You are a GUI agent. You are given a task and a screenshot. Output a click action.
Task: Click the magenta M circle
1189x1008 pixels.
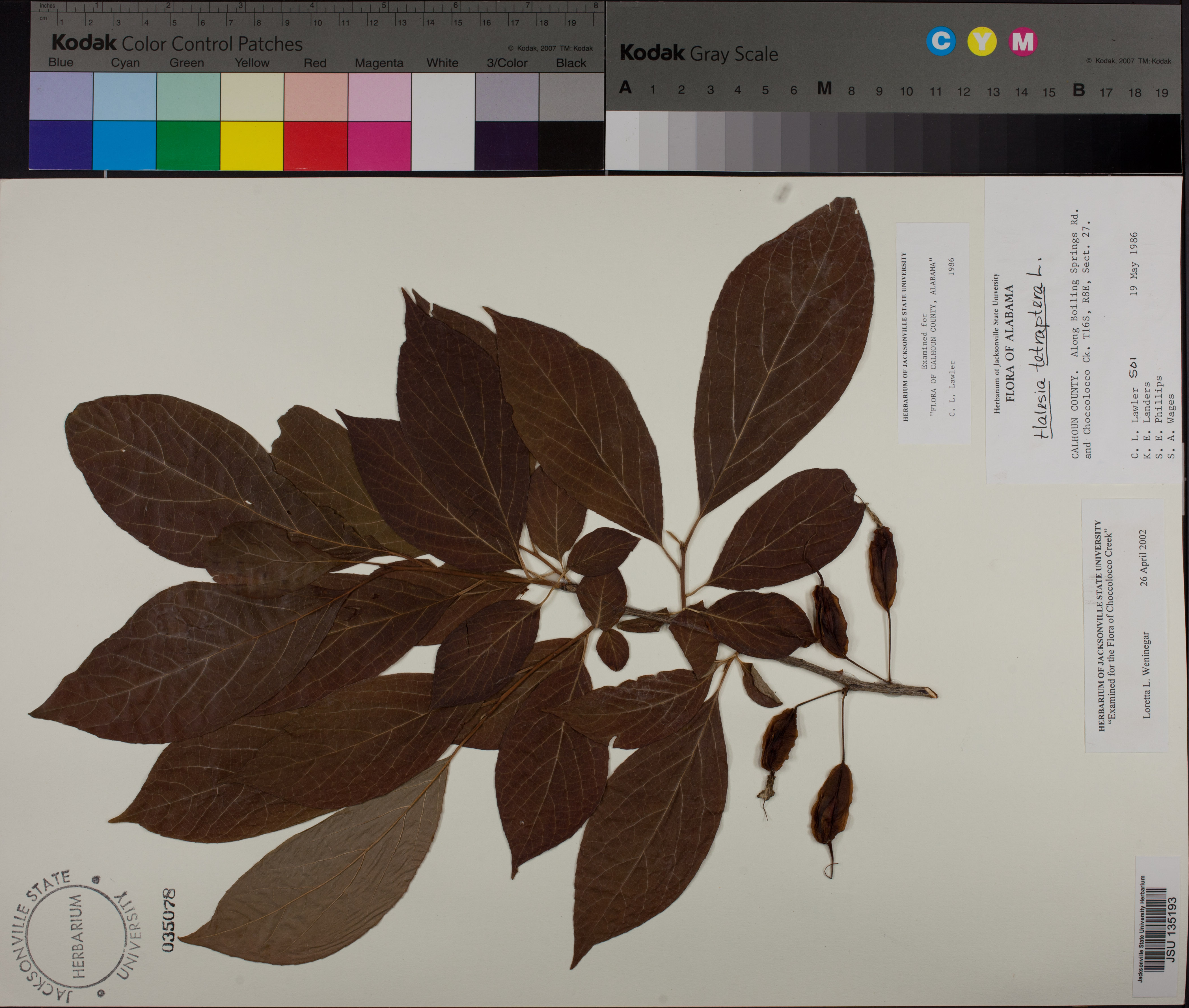(x=1023, y=42)
